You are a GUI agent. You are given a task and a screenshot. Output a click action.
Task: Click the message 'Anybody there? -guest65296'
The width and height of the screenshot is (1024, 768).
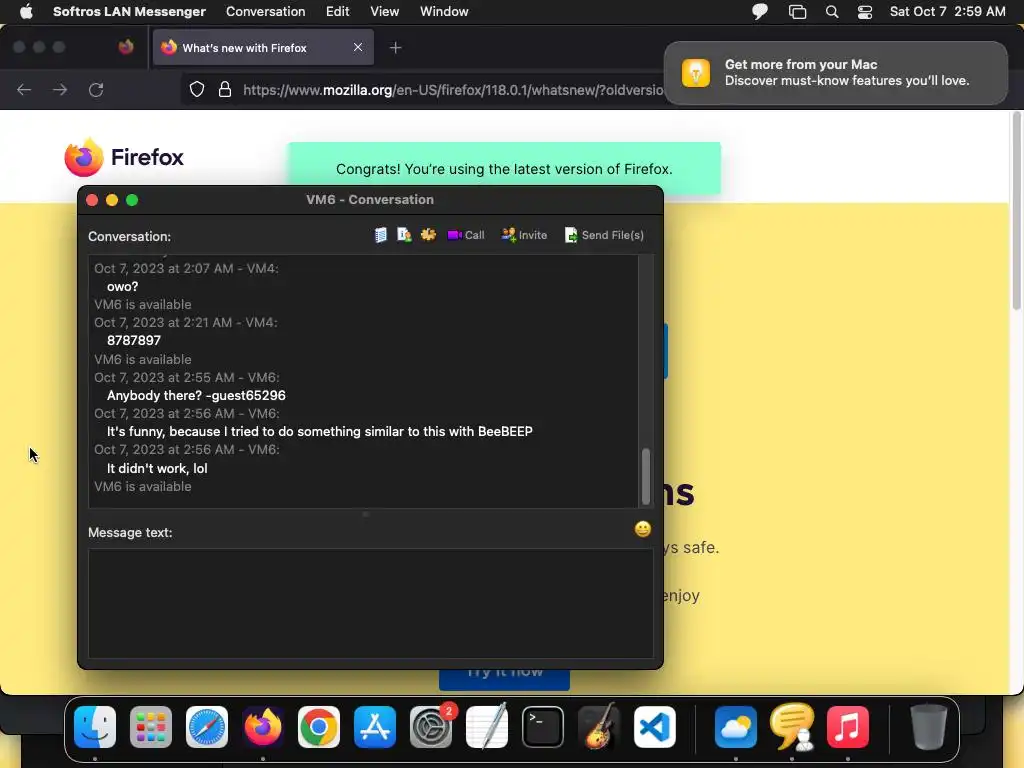tap(196, 395)
